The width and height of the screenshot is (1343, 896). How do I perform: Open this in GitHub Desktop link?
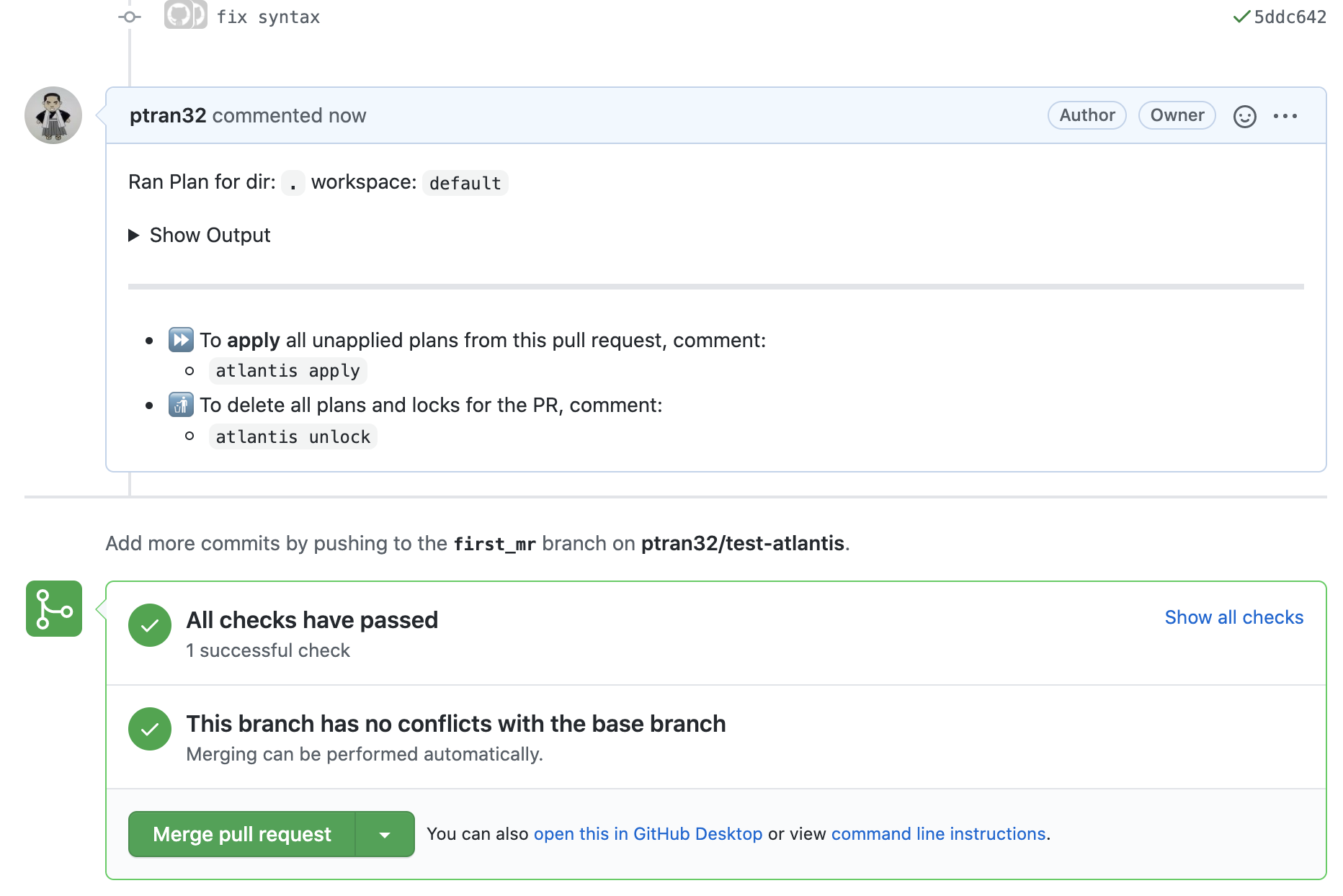pyautogui.click(x=648, y=834)
